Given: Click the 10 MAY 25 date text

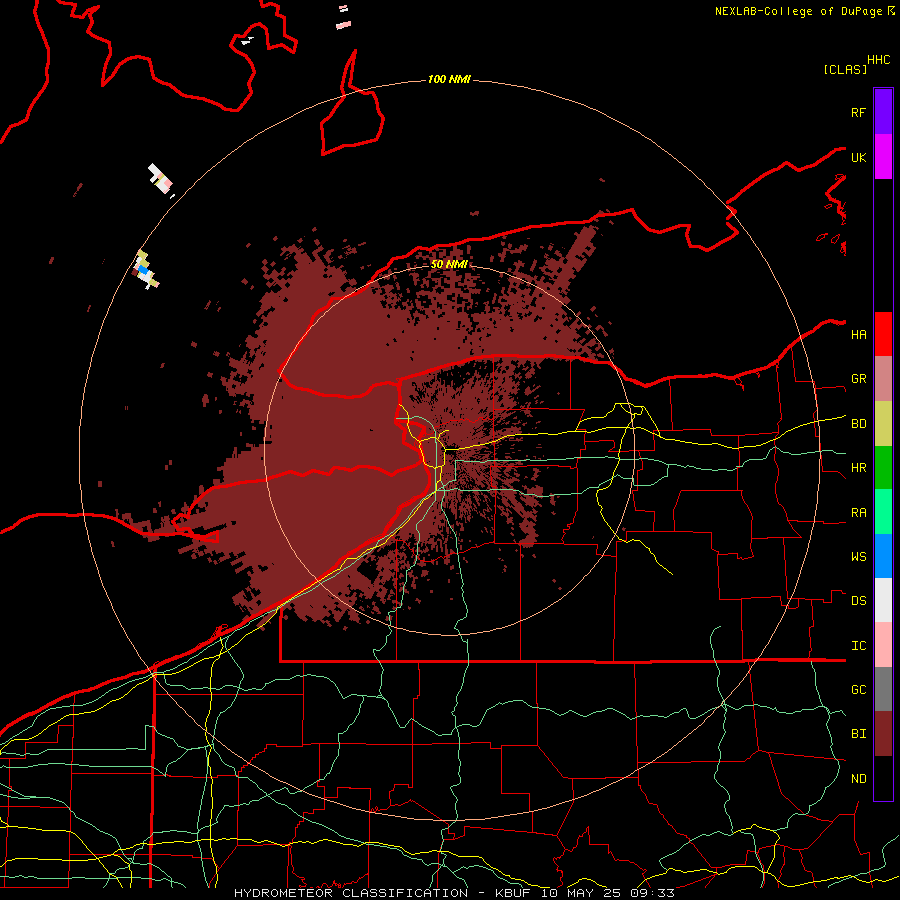Looking at the screenshot, I should click(580, 893).
